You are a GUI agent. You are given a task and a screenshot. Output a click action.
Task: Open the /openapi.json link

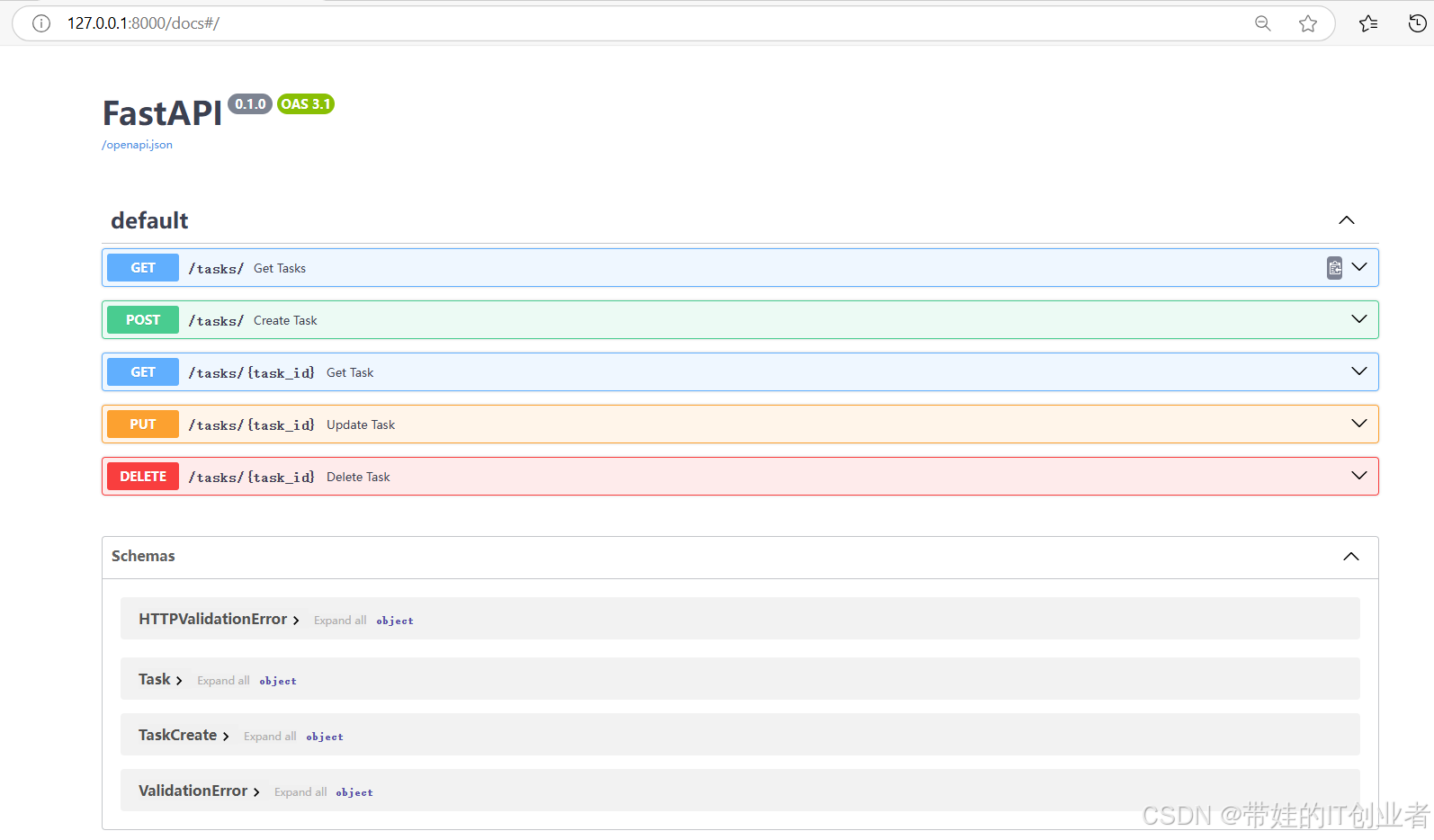(x=137, y=145)
